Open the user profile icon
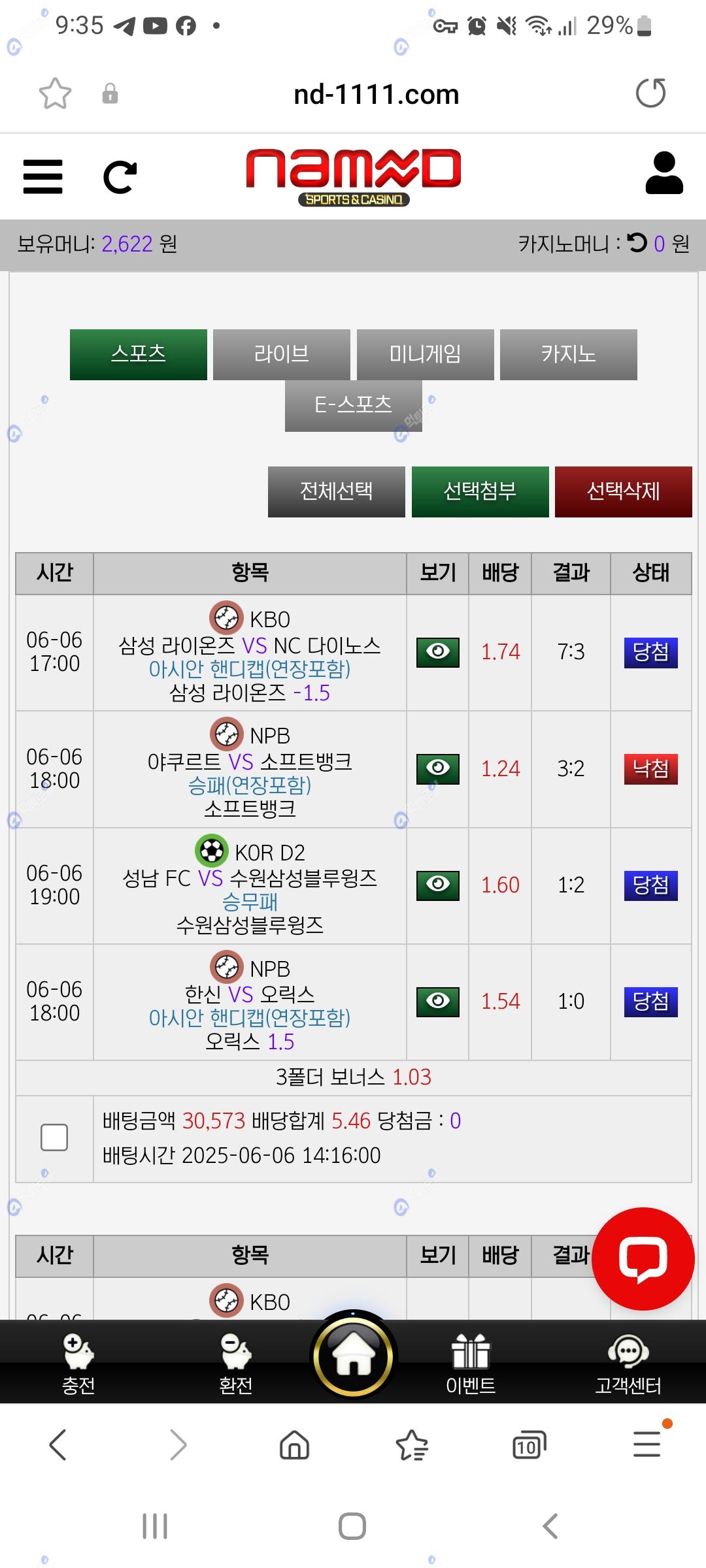Image resolution: width=706 pixels, height=1568 pixels. pyautogui.click(x=664, y=174)
